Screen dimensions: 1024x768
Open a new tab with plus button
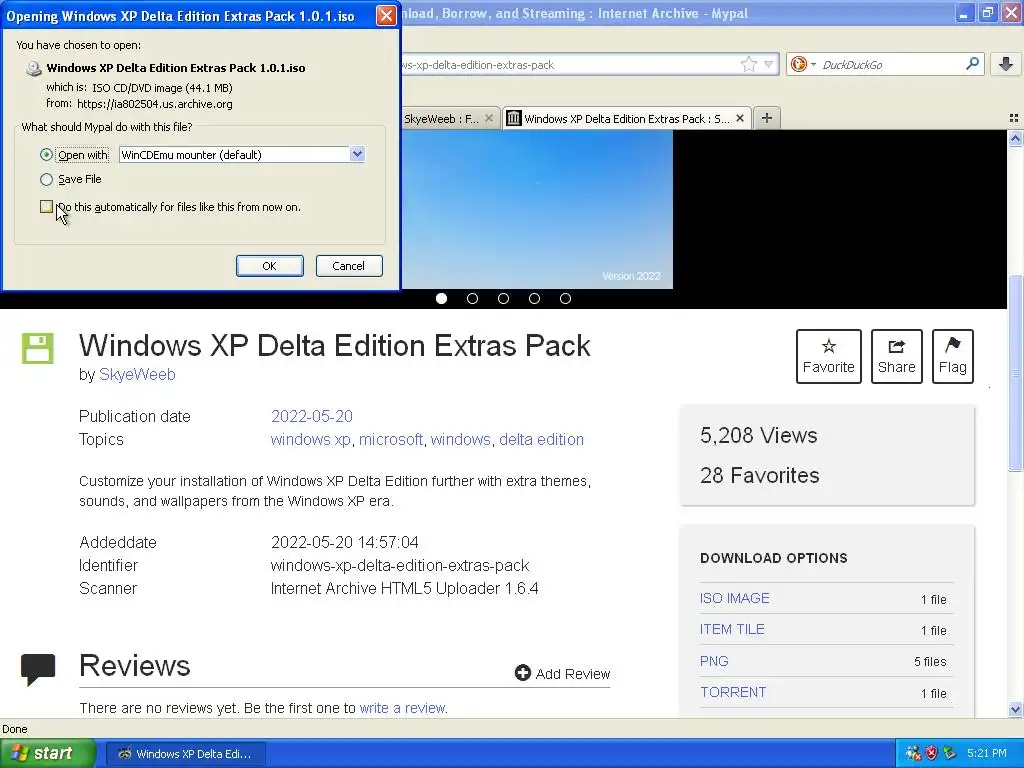click(x=767, y=118)
